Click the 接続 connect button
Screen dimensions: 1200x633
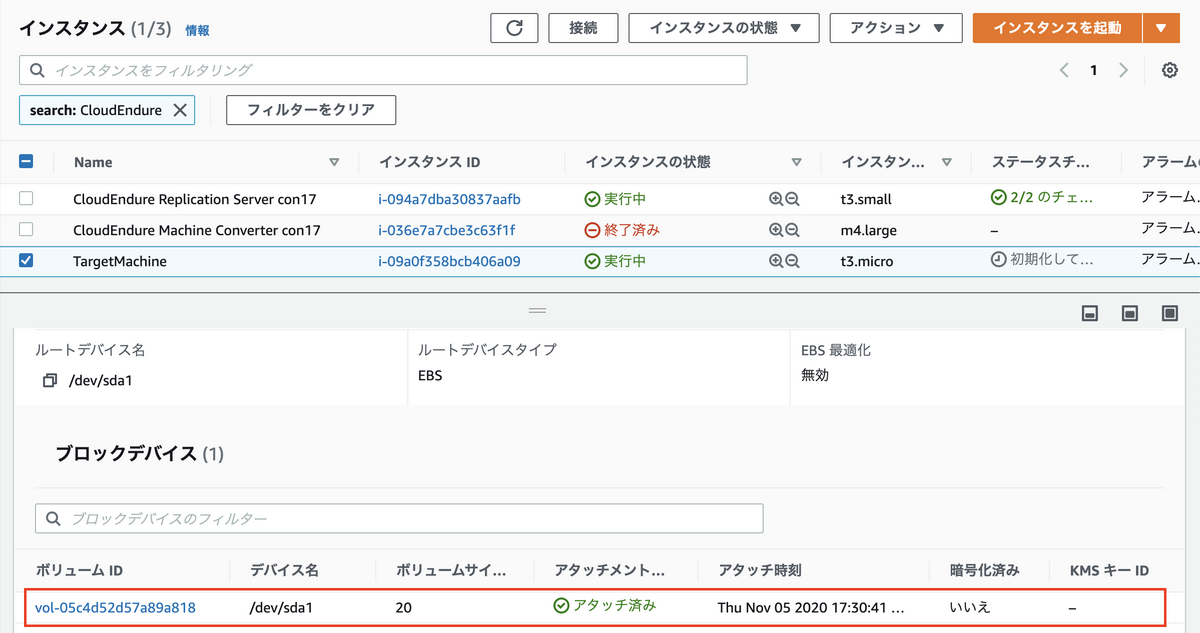[583, 28]
